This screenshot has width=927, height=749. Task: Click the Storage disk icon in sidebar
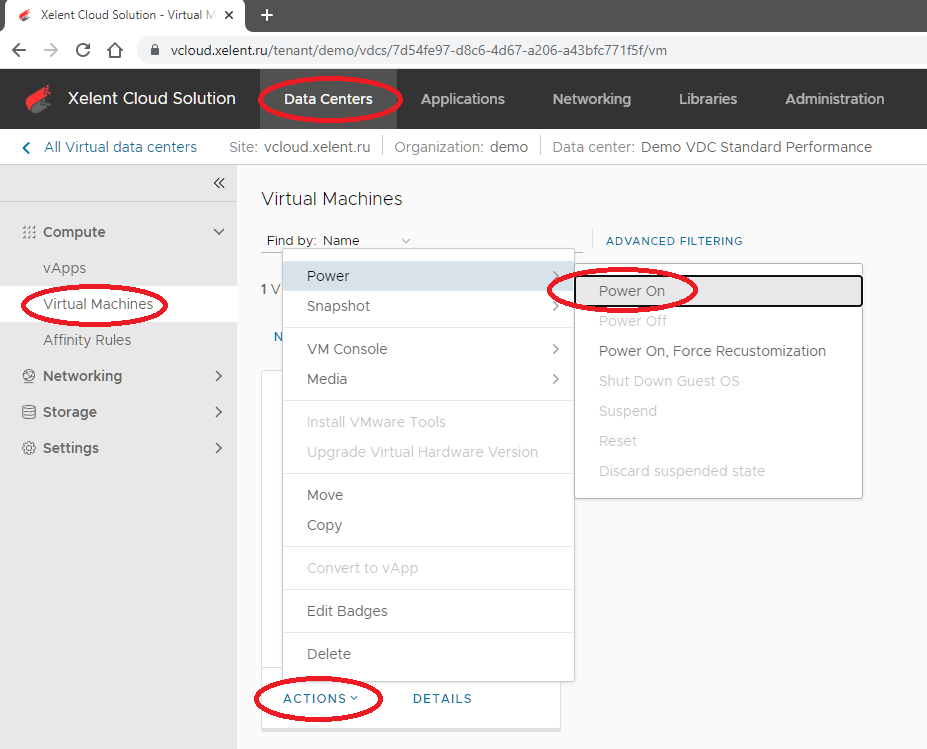tap(28, 412)
